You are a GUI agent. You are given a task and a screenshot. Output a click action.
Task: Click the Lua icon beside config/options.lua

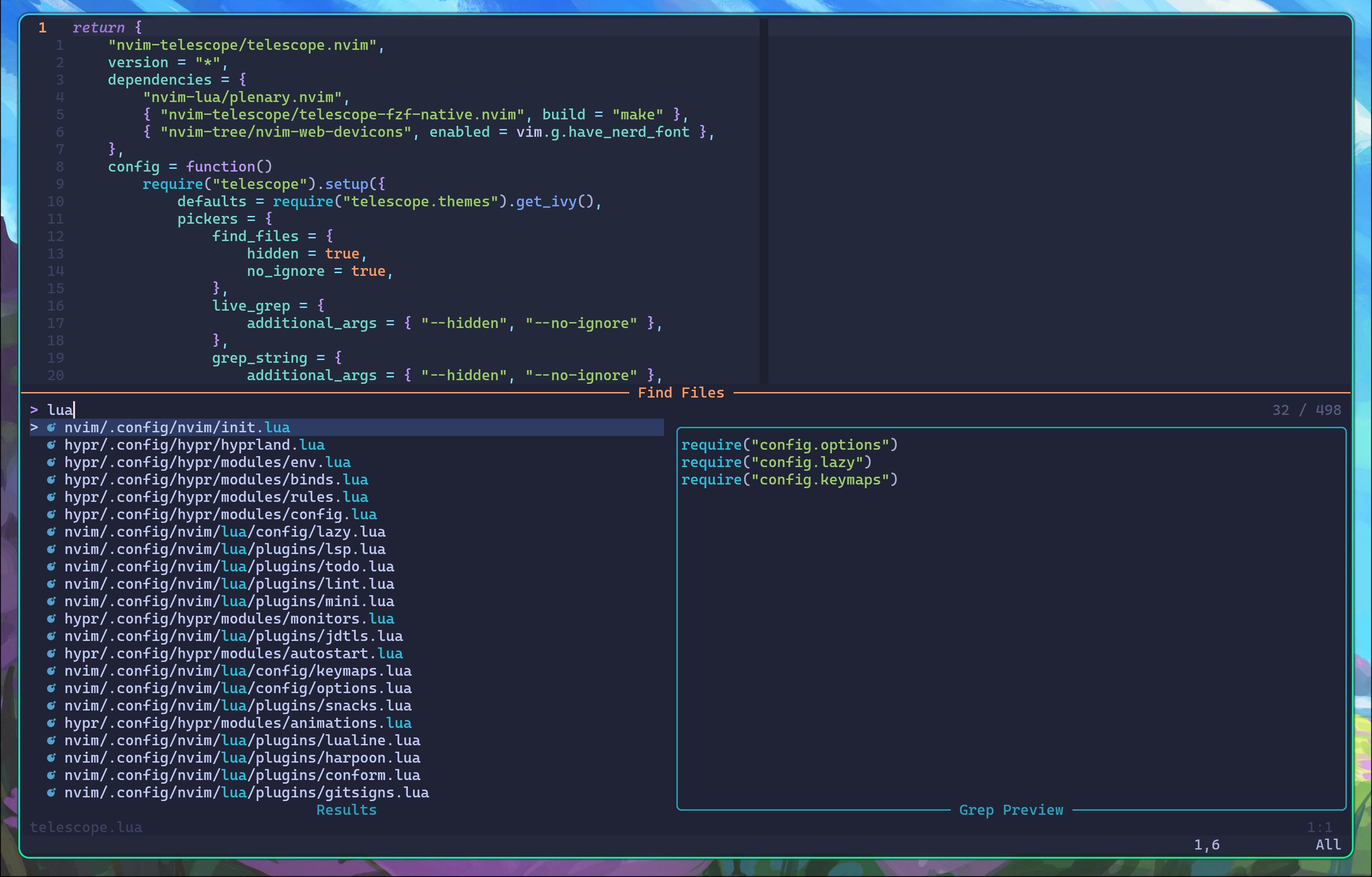pyautogui.click(x=51, y=689)
